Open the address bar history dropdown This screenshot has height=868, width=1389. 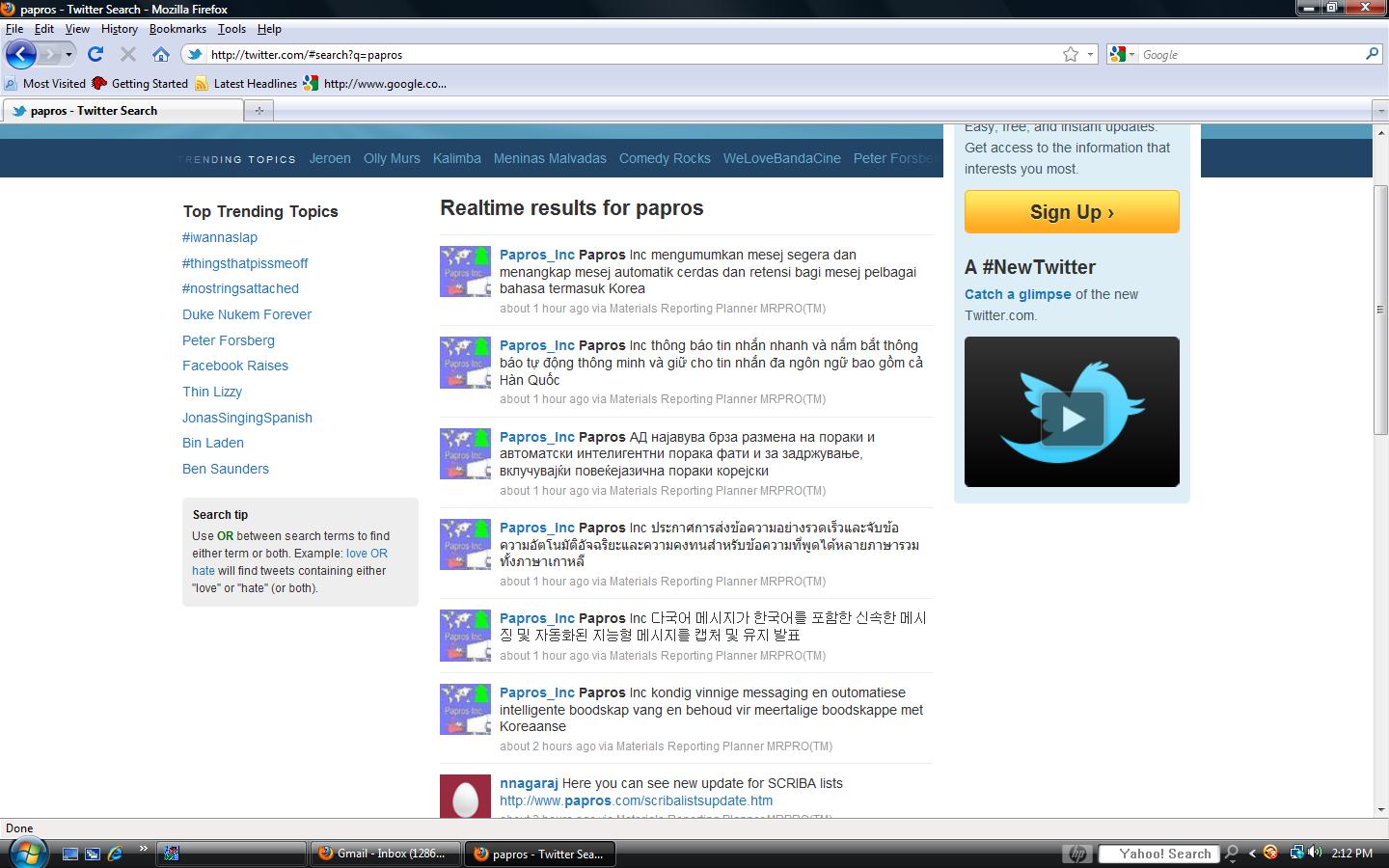tap(1091, 55)
